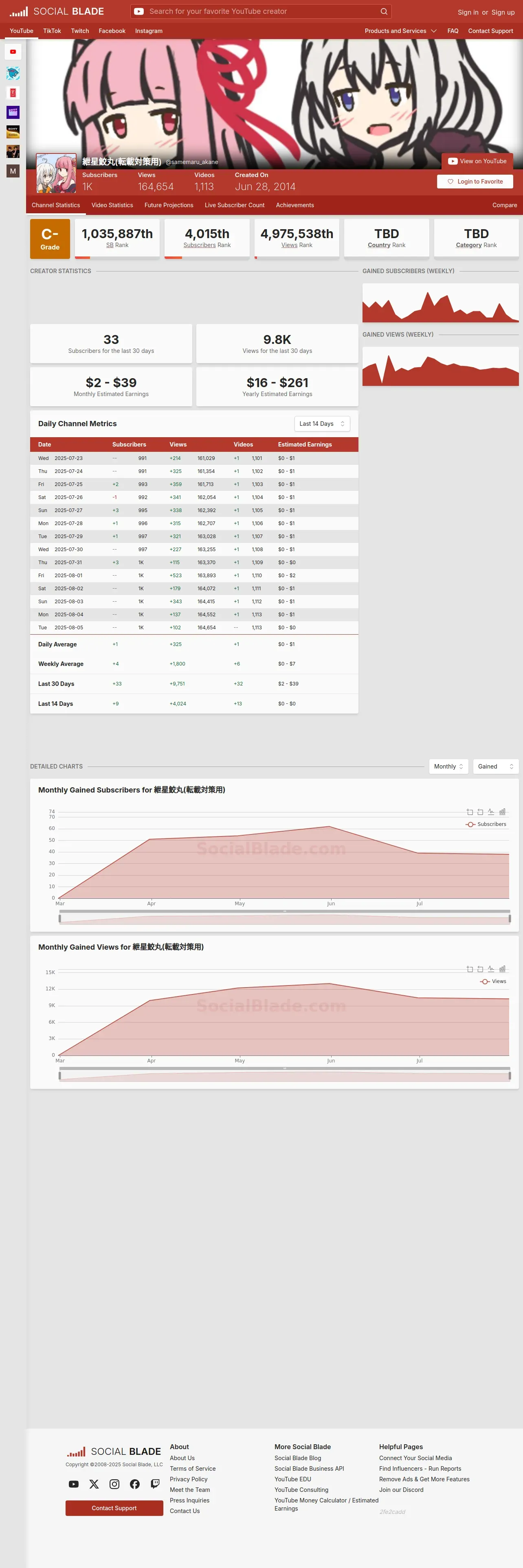The image size is (523, 1568).
Task: Click zoom icon on Monthly Gained Views chart
Action: coord(469,969)
